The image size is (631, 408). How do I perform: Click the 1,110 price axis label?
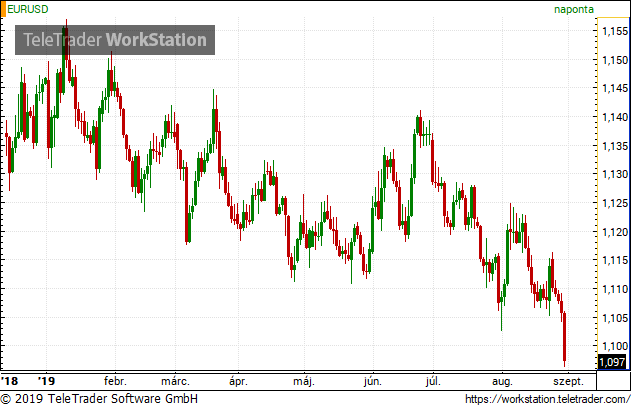(x=615, y=289)
